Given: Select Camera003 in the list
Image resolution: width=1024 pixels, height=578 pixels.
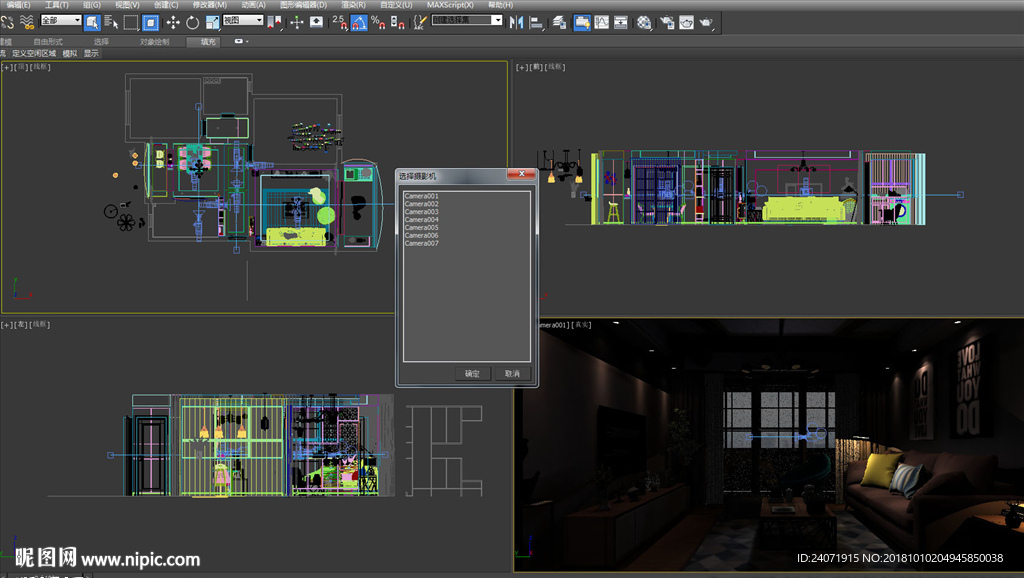Looking at the screenshot, I should tap(421, 212).
